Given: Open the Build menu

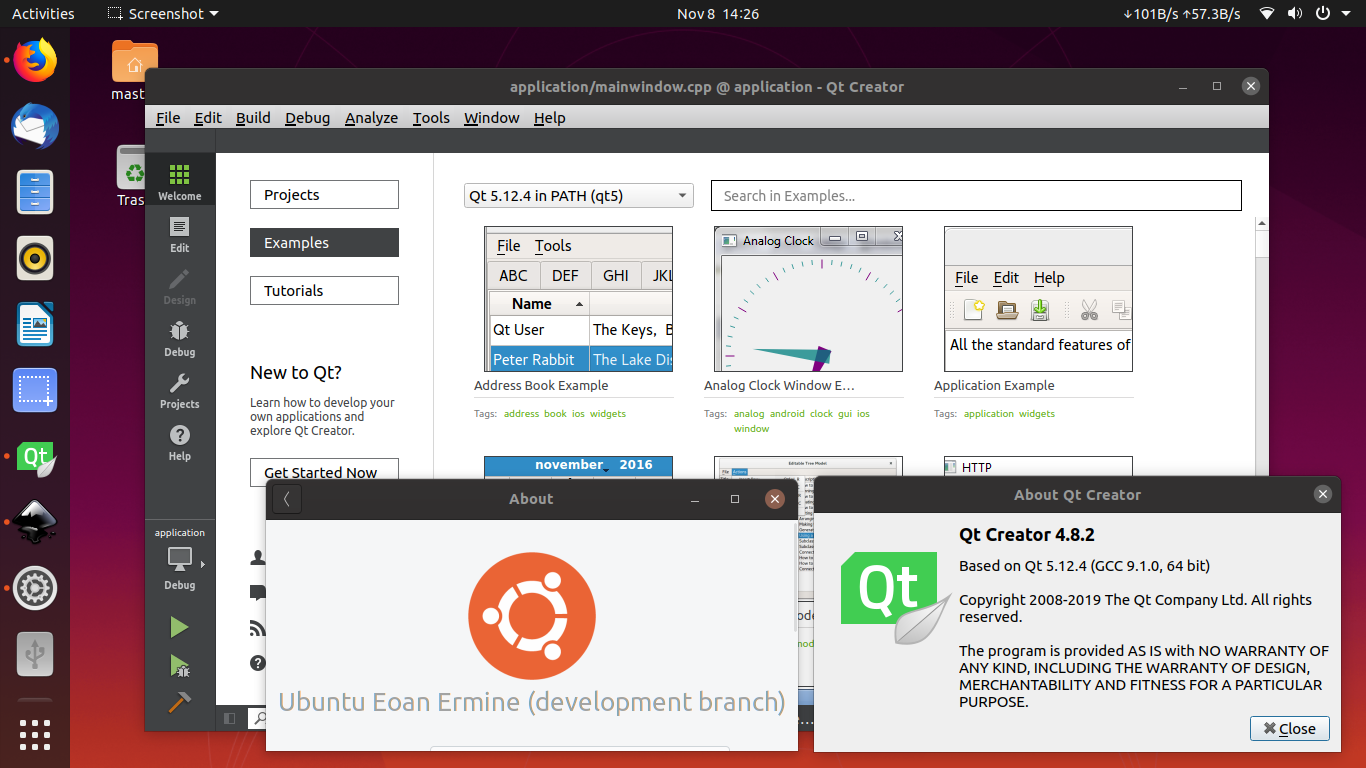Looking at the screenshot, I should pyautogui.click(x=252, y=117).
